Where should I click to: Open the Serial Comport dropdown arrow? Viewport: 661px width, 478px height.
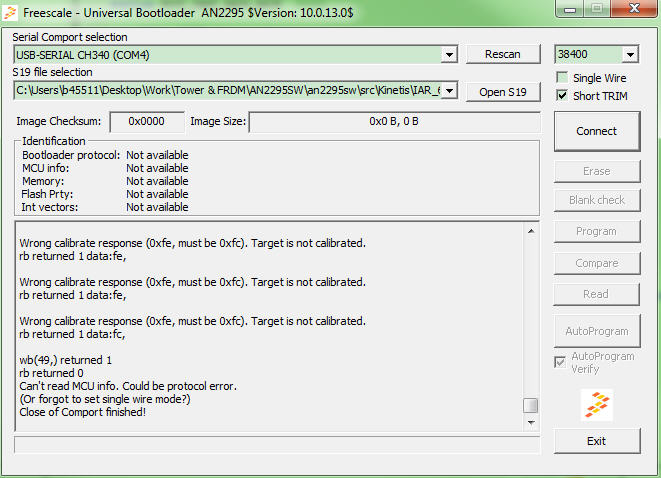[x=449, y=55]
